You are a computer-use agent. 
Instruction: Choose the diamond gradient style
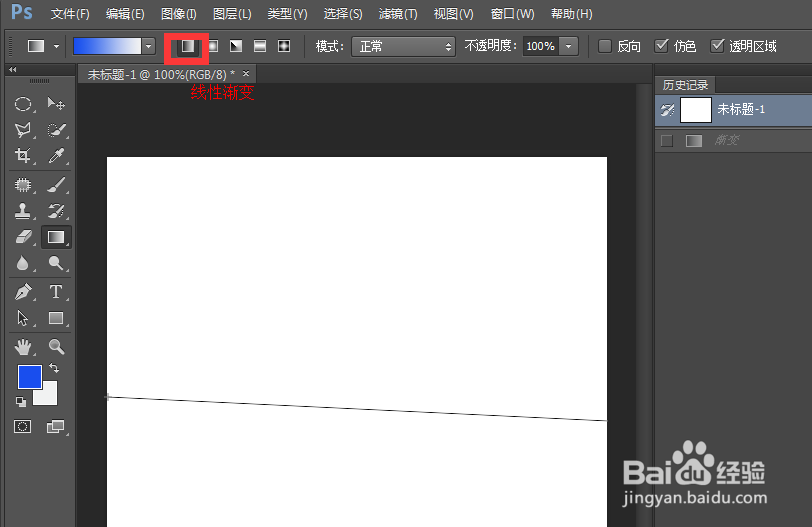point(284,46)
